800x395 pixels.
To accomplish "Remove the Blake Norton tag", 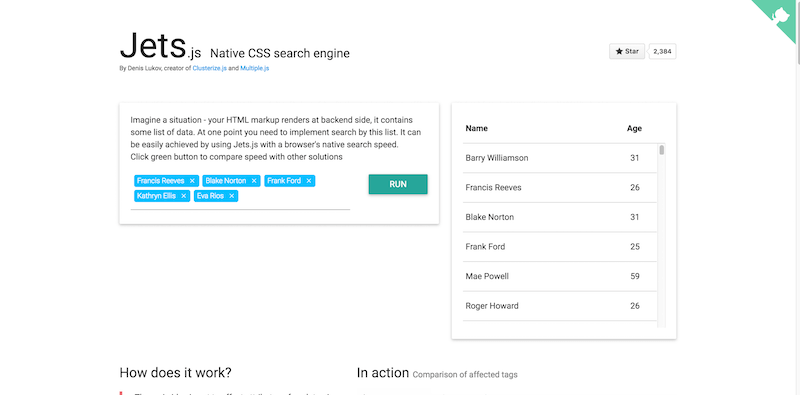I will pos(254,181).
